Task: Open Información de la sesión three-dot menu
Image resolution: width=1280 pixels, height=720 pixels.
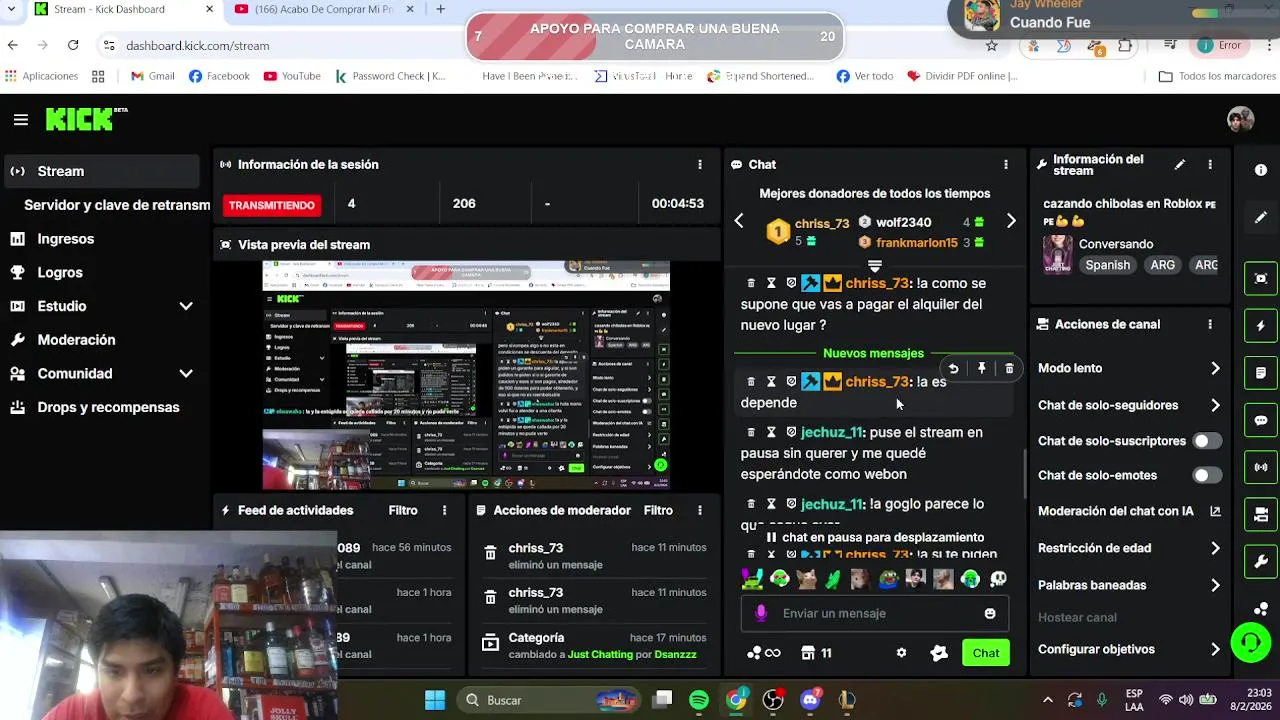Action: (700, 164)
